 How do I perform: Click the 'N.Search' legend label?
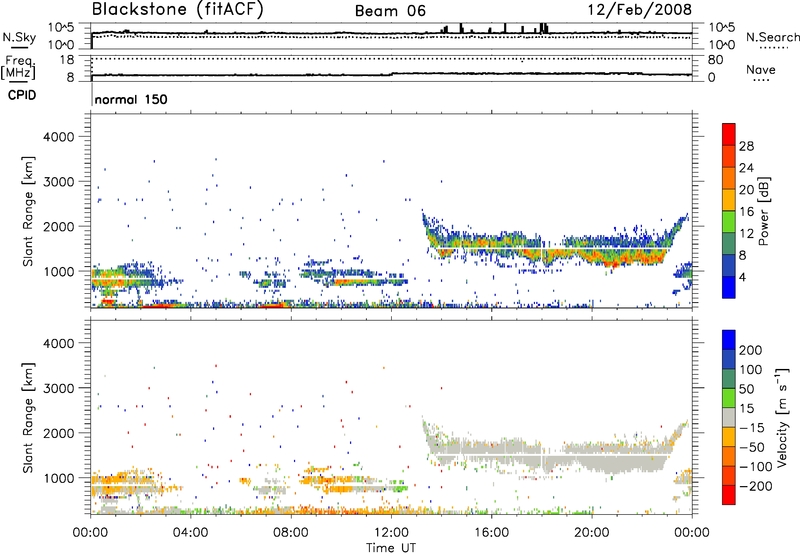pyautogui.click(x=772, y=37)
